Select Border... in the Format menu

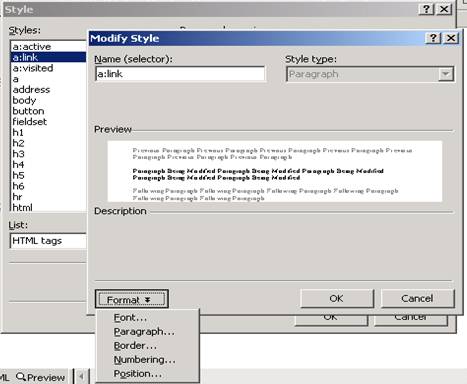[x=135, y=346]
